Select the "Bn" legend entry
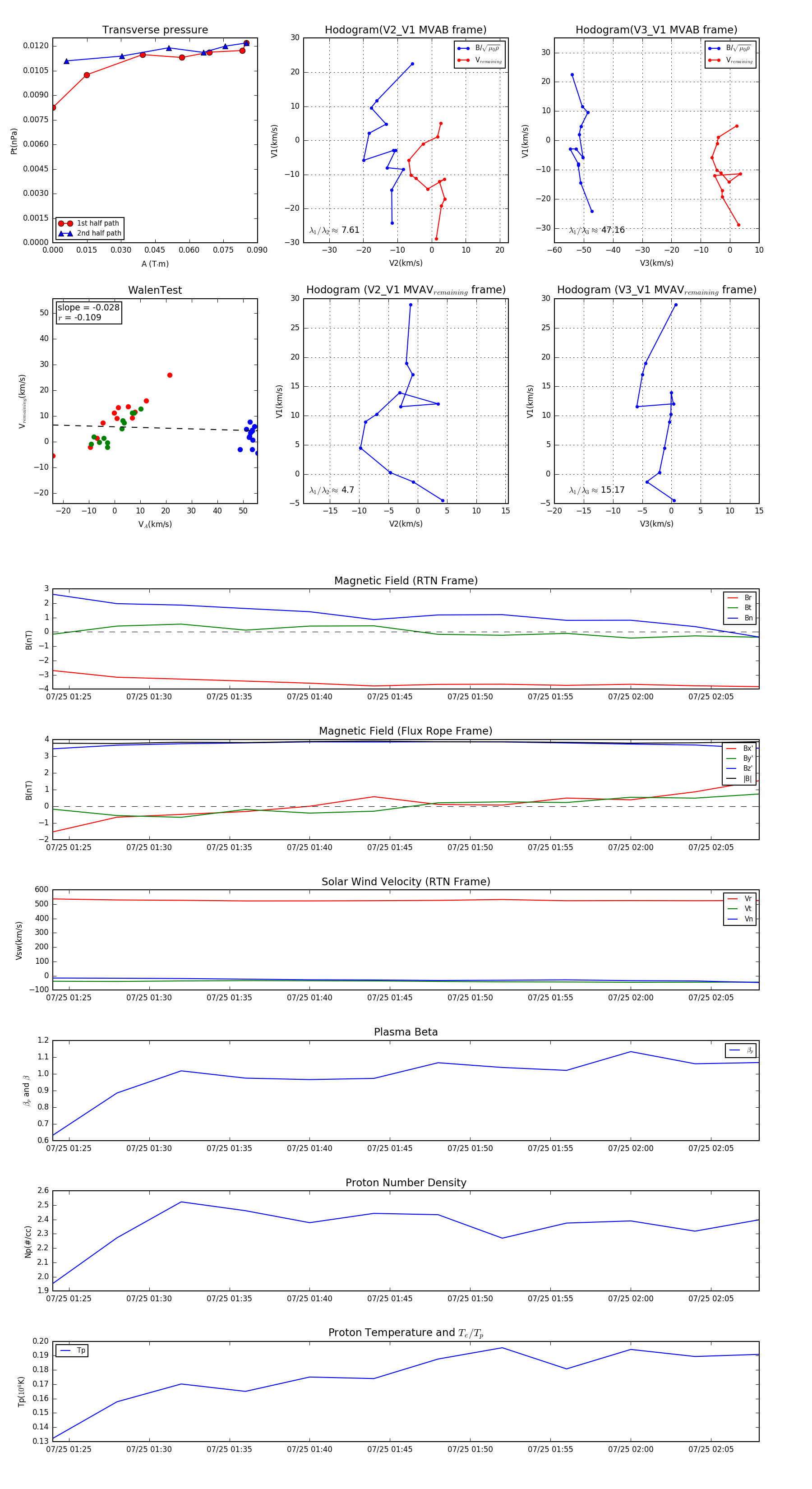 tap(740, 618)
